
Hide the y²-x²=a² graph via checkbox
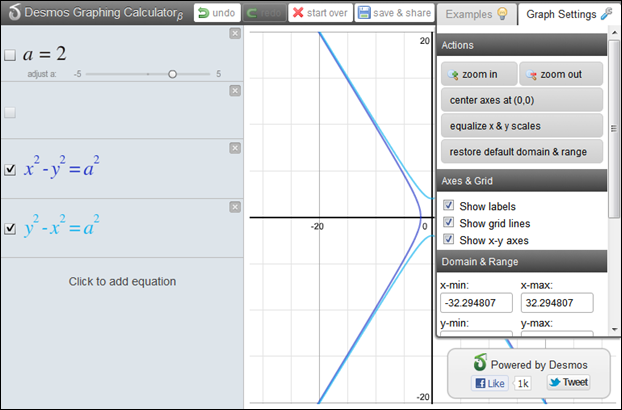click(10, 228)
